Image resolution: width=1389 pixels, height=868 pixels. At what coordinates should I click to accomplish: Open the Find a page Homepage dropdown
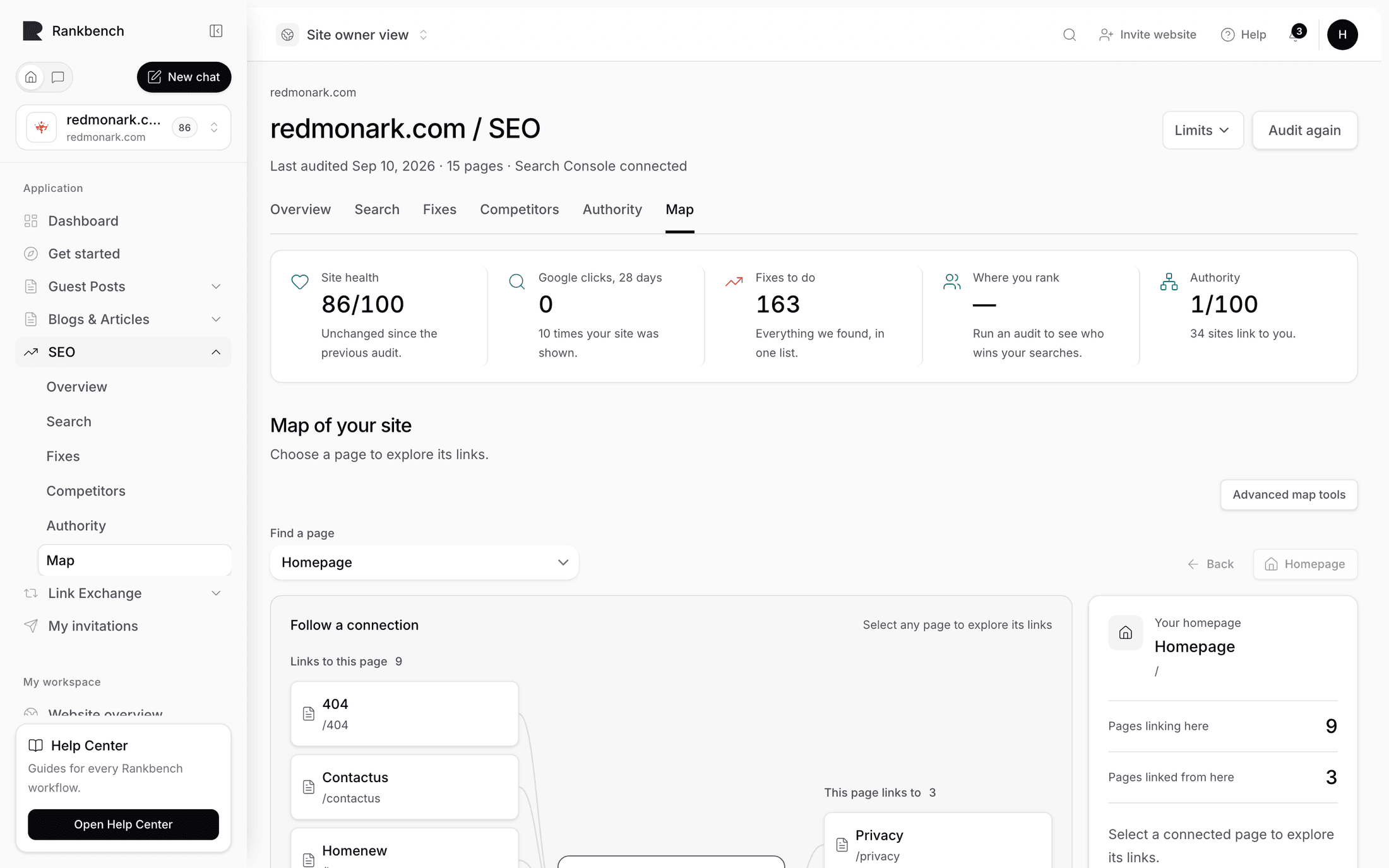coord(424,562)
